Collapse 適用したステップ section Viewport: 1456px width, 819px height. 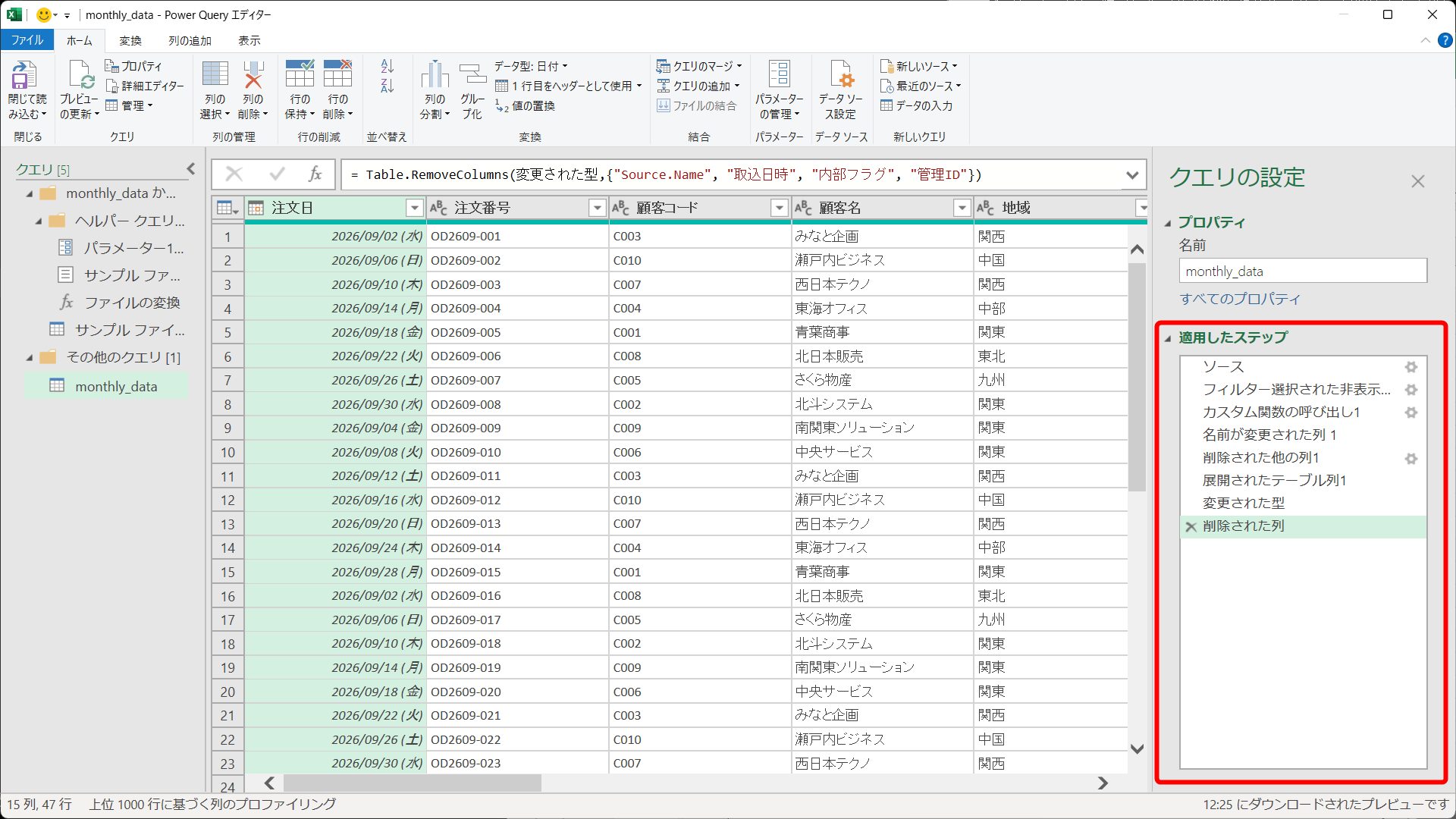click(x=1168, y=339)
